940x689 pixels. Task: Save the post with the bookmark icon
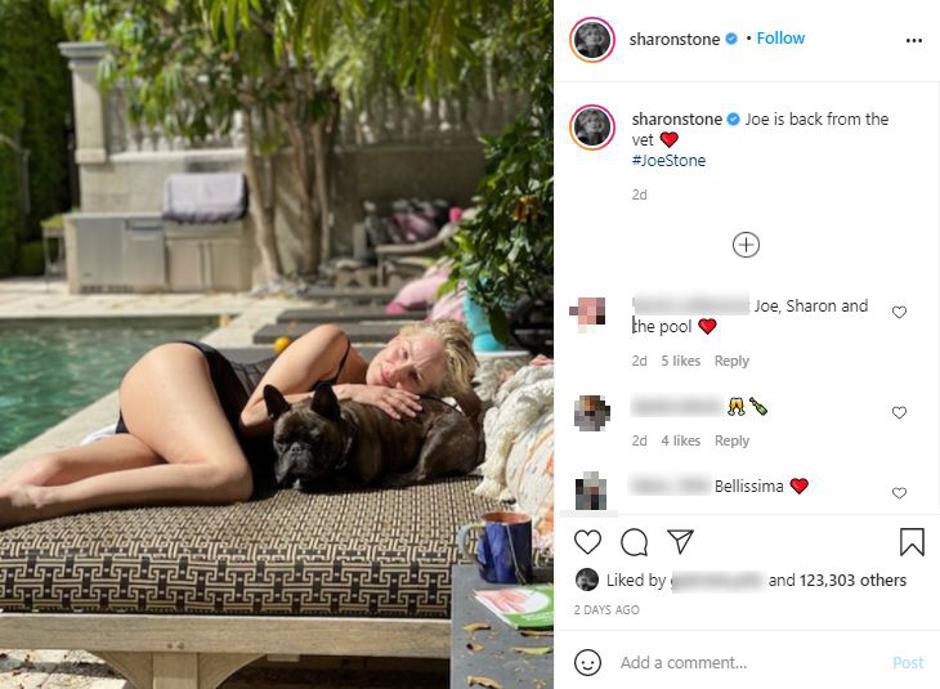(x=912, y=541)
